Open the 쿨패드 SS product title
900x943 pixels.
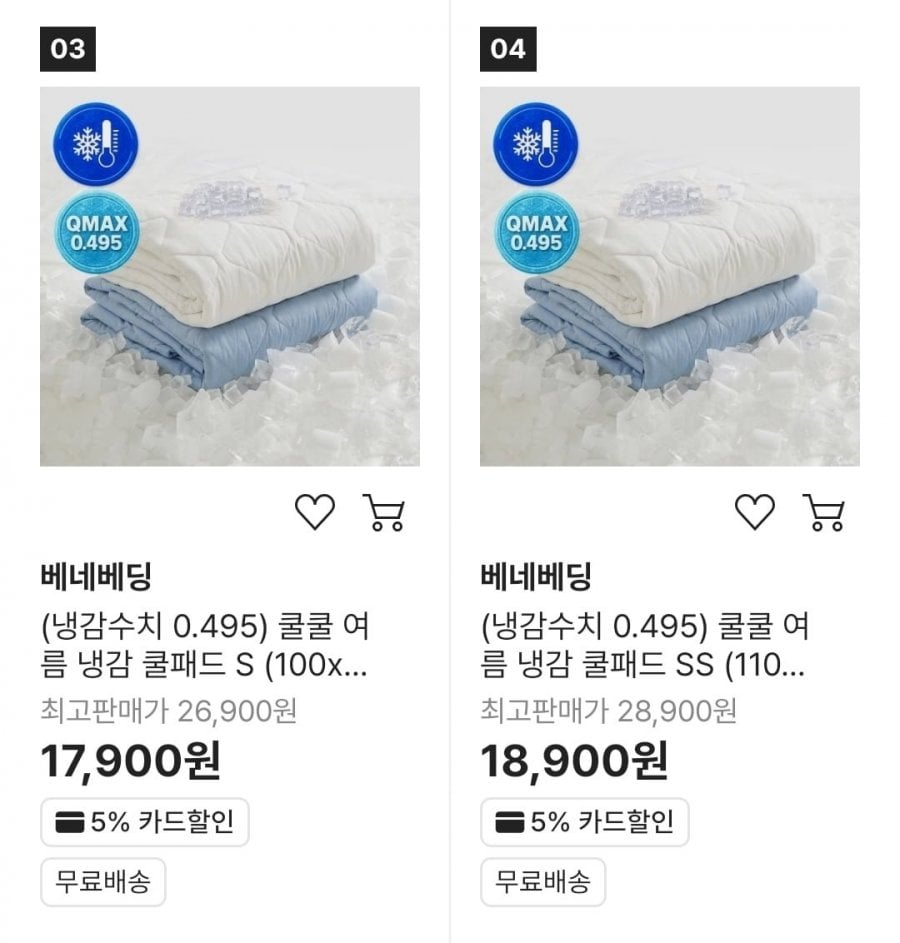pyautogui.click(x=644, y=645)
